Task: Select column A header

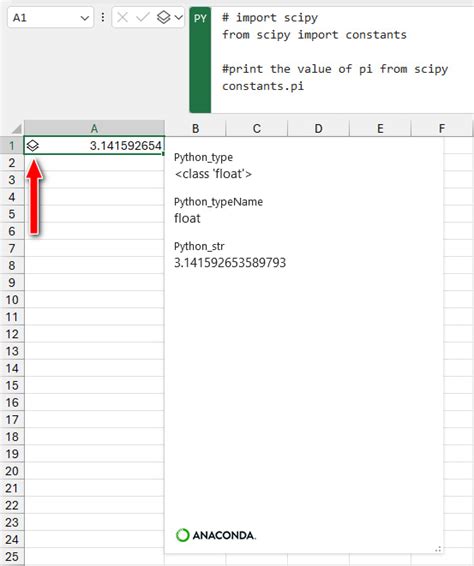Action: click(94, 129)
